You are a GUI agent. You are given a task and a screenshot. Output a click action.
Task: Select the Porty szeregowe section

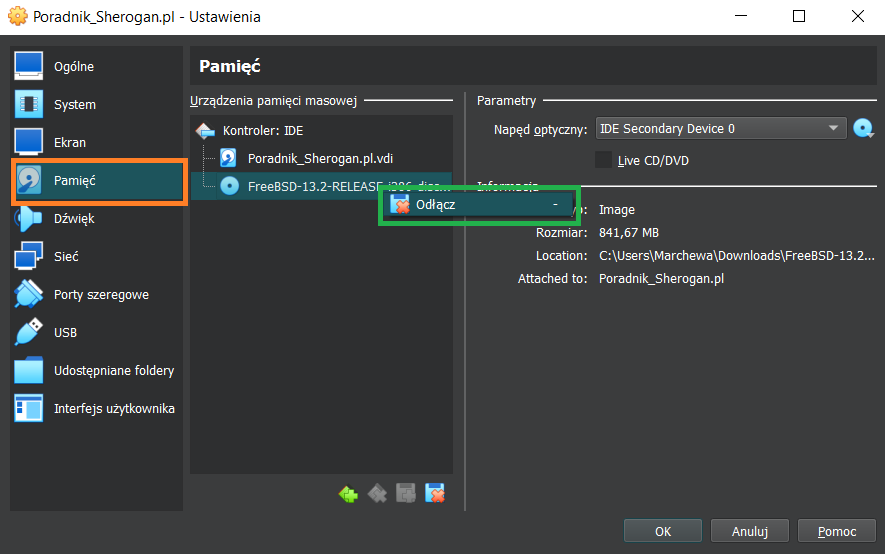[100, 295]
